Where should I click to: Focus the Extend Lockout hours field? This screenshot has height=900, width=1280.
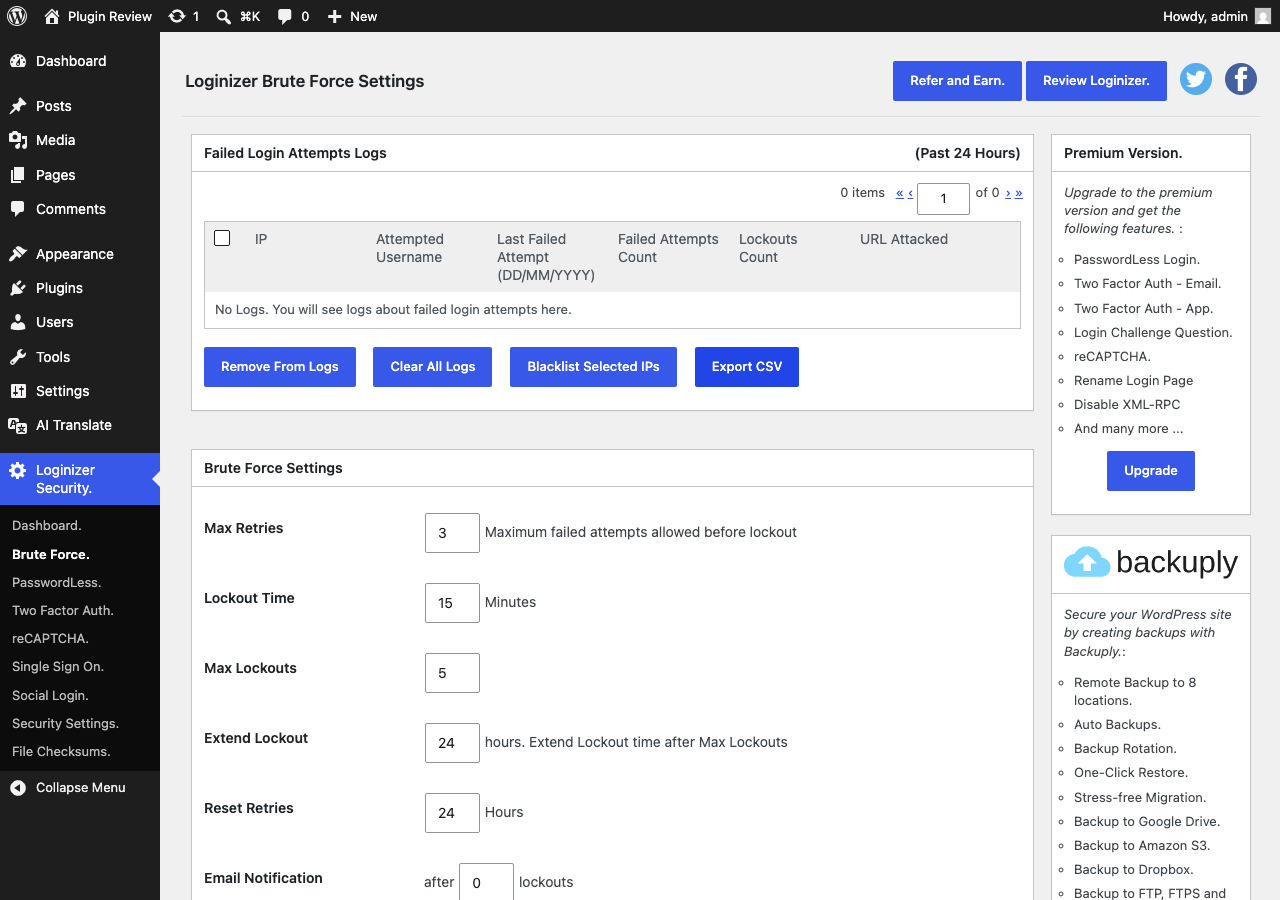[452, 743]
